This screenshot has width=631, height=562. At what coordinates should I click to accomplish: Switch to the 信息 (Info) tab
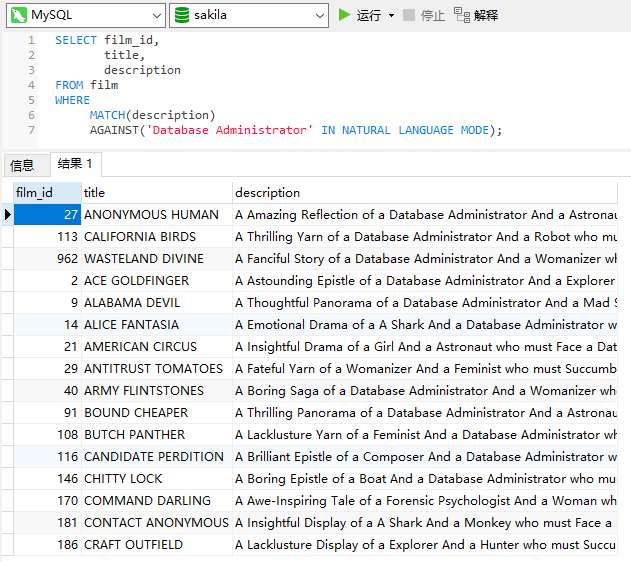[26, 165]
